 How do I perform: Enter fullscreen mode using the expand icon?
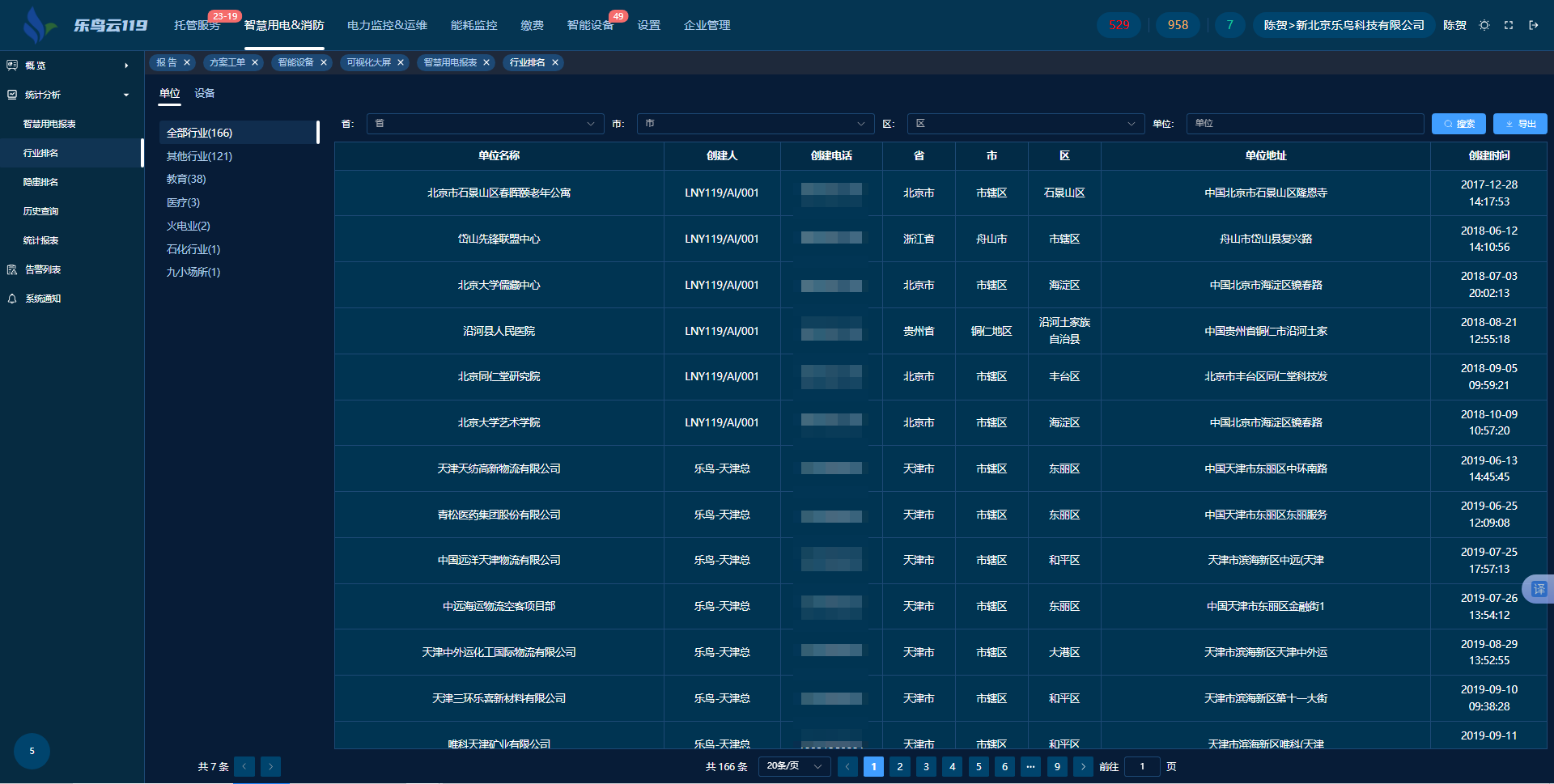pos(1509,25)
